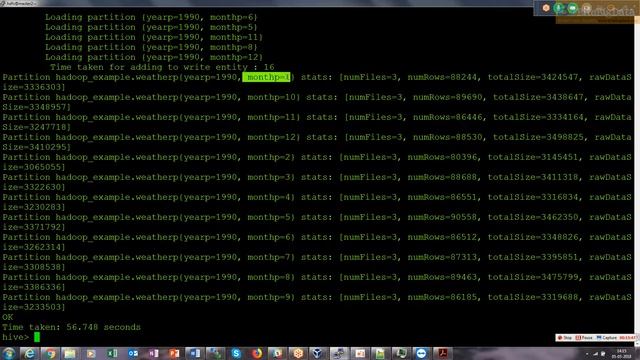Launch Internet Explorer from the taskbar
This screenshot has width=640, height=360.
tap(29, 353)
